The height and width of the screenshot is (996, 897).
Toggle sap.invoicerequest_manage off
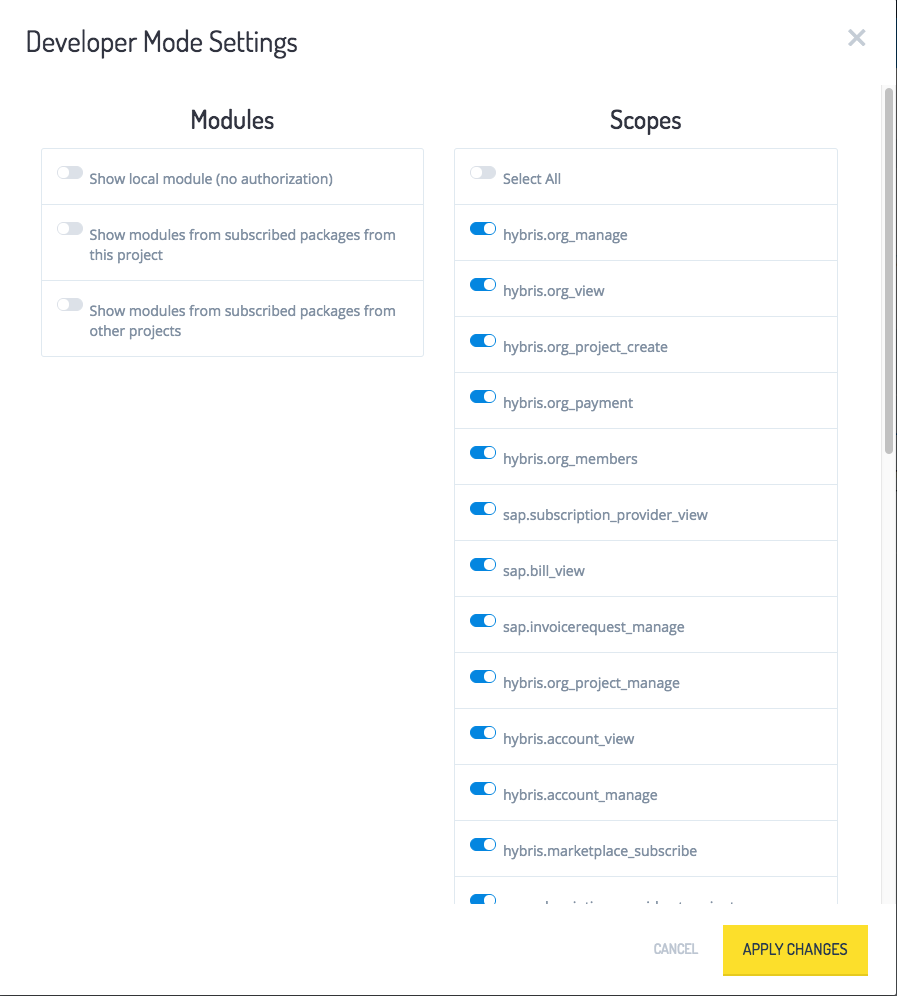(x=482, y=620)
